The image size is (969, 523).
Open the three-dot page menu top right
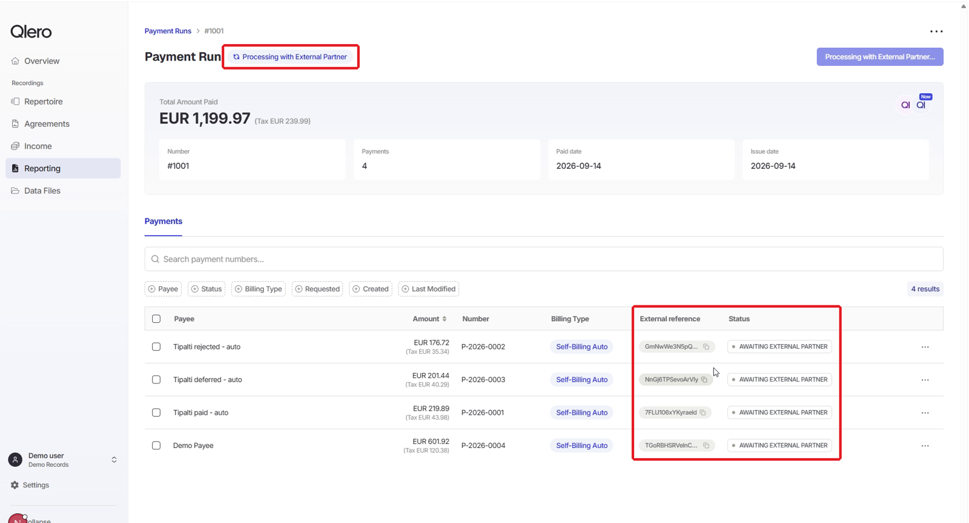[x=936, y=31]
